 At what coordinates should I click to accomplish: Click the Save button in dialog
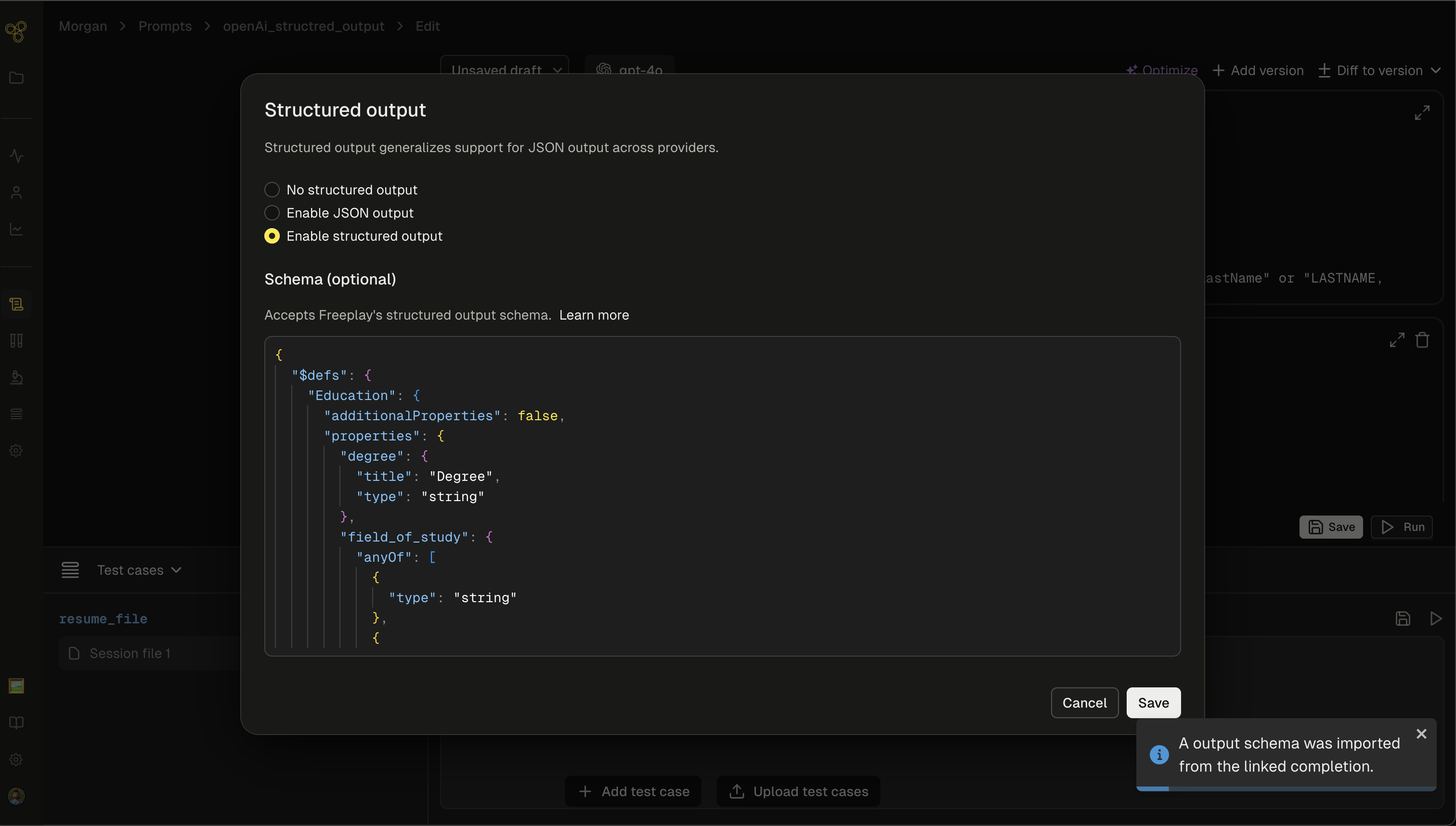1153,702
